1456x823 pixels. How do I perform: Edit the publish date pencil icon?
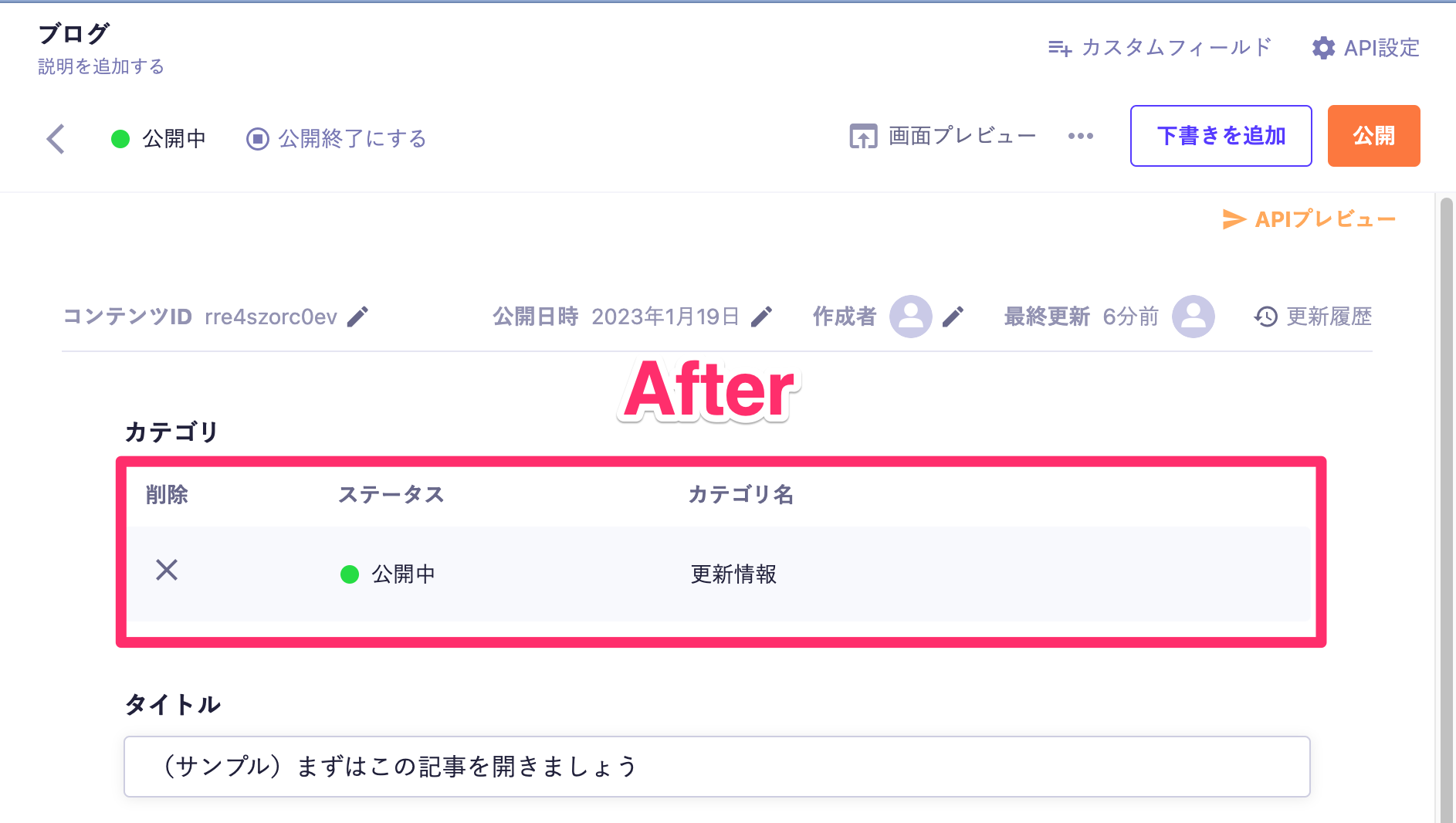[x=762, y=317]
